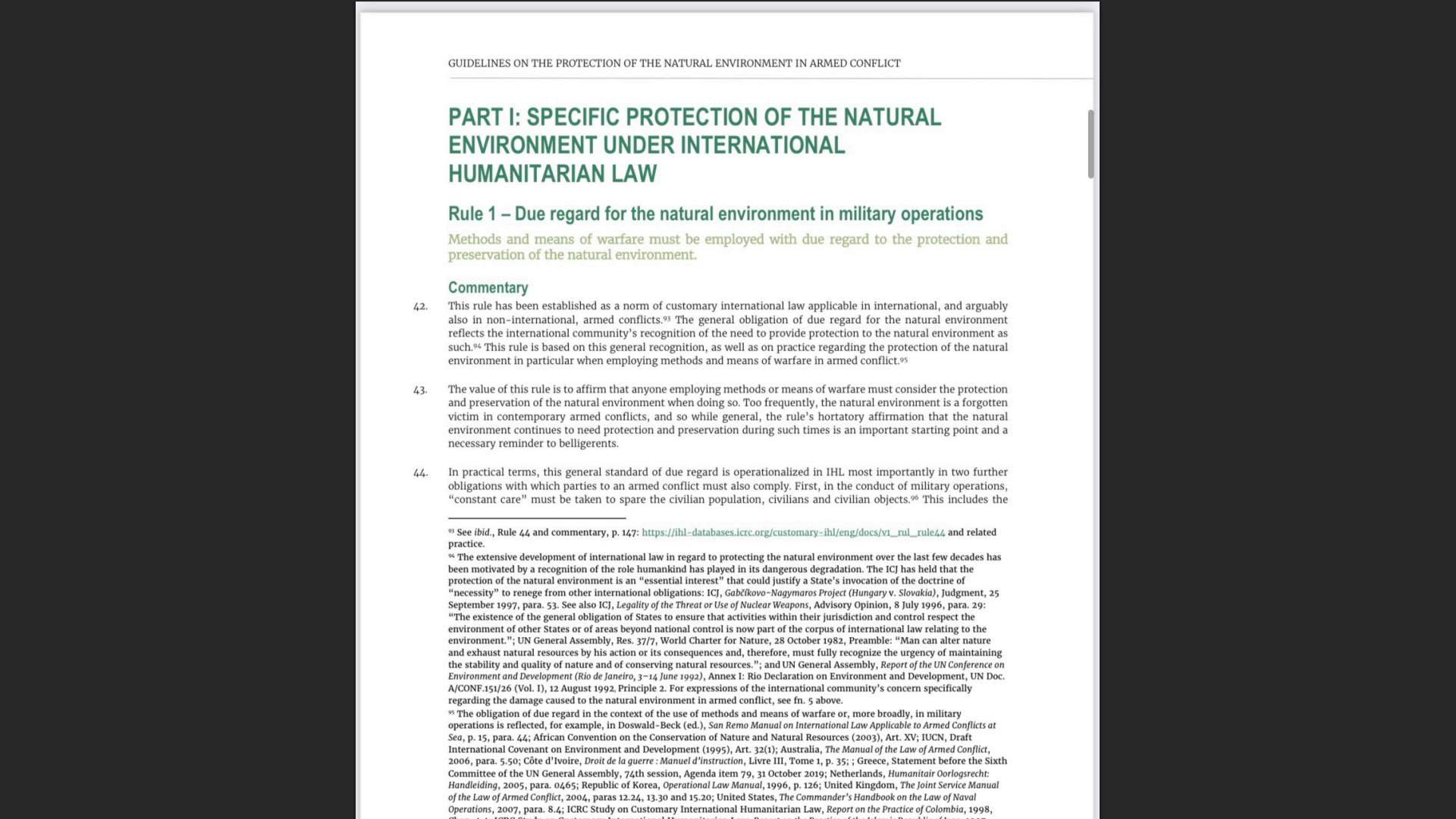Click footnote 95 on obligation of due regard
Screen dimensions: 1456x819
726,761
